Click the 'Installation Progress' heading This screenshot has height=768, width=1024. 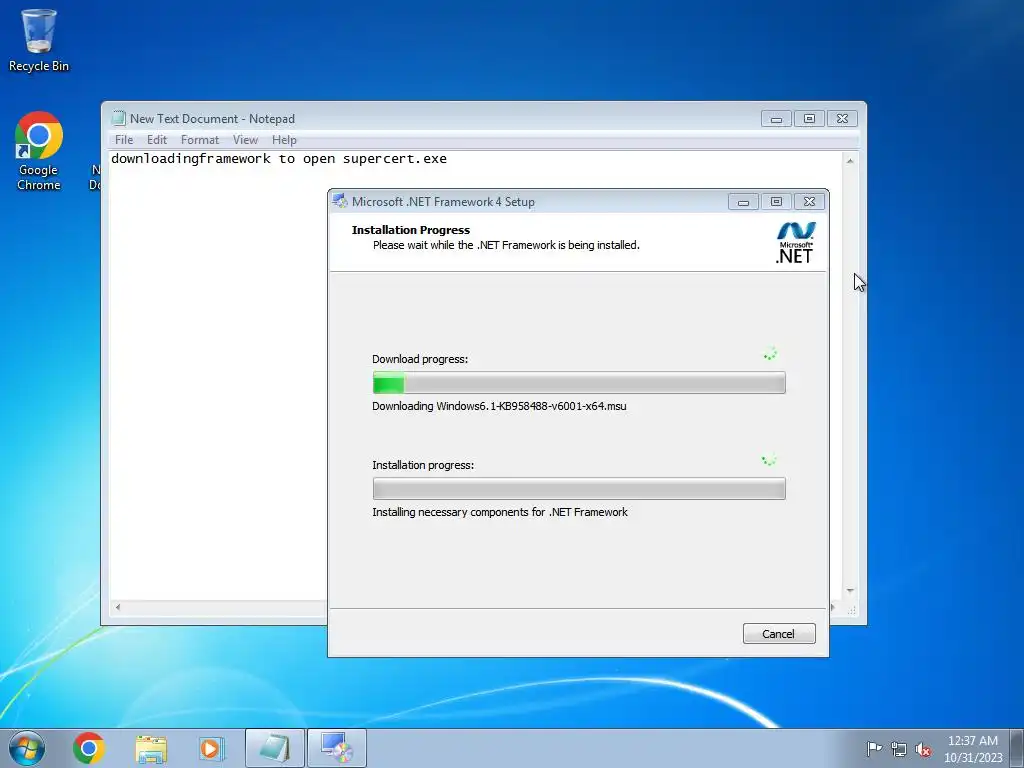coord(411,230)
